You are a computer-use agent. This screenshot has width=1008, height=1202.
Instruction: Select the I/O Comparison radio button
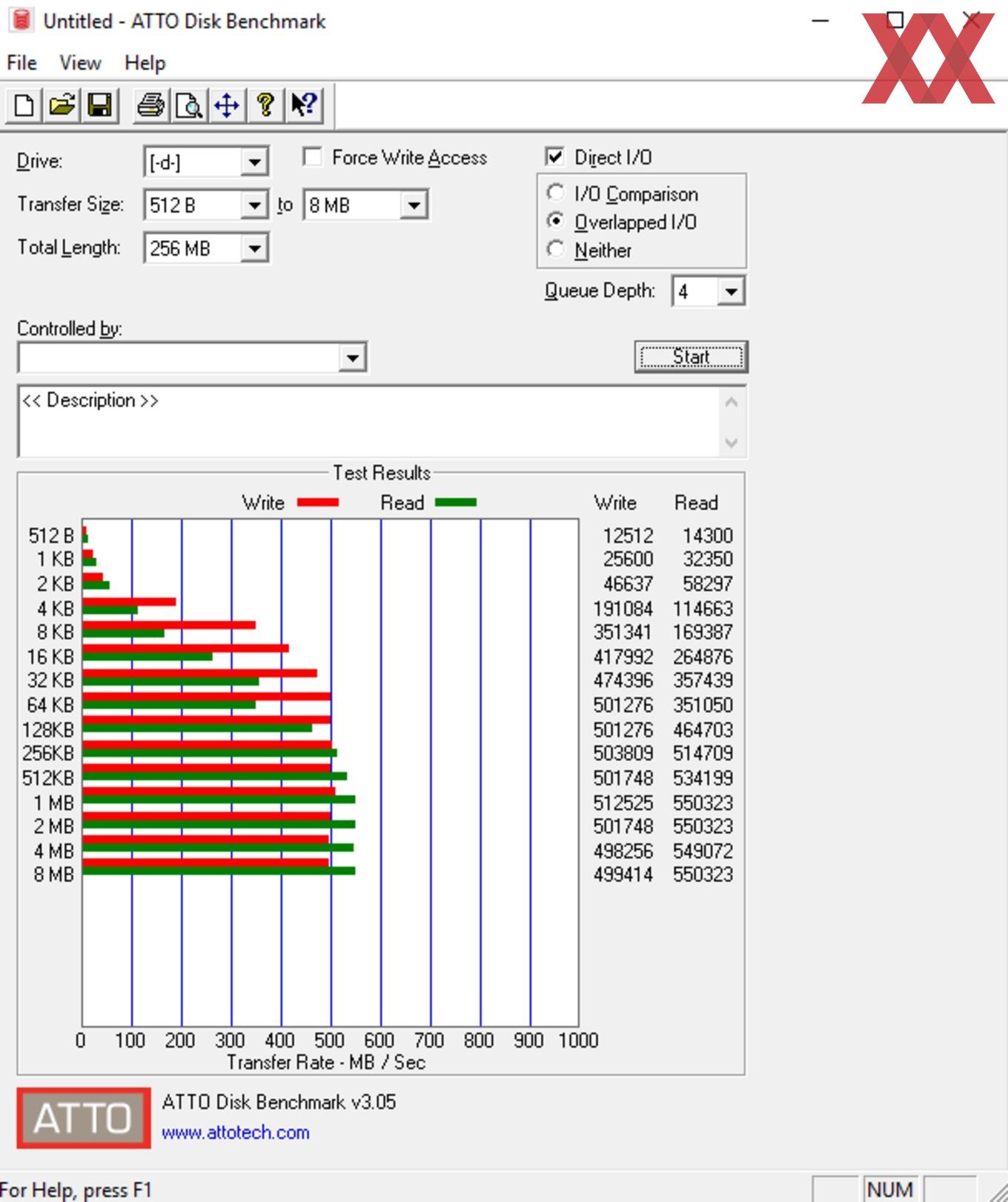click(555, 193)
